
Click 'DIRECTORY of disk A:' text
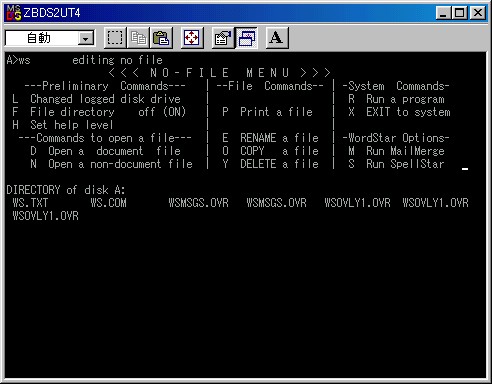click(x=66, y=190)
